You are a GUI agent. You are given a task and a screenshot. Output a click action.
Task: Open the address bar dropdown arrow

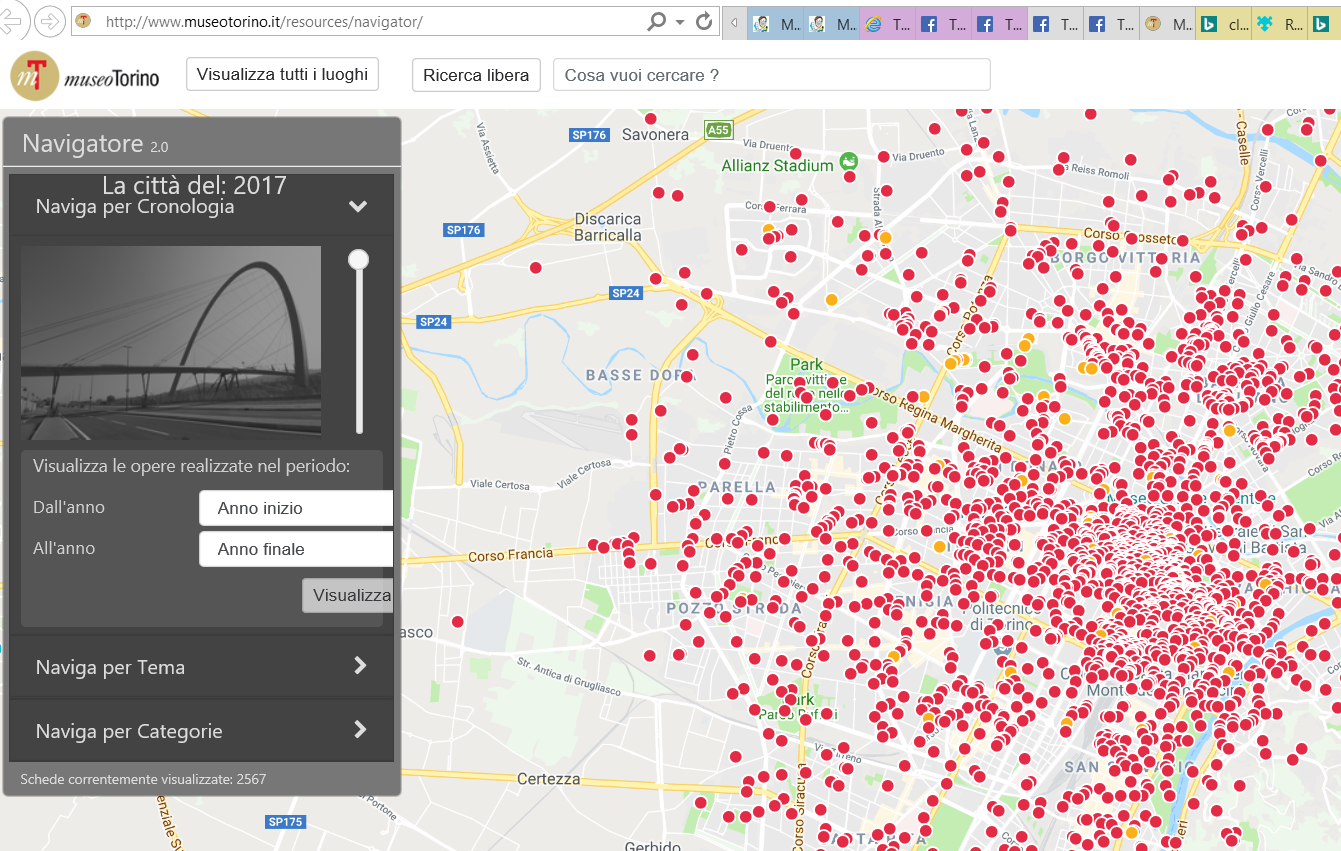[x=680, y=22]
